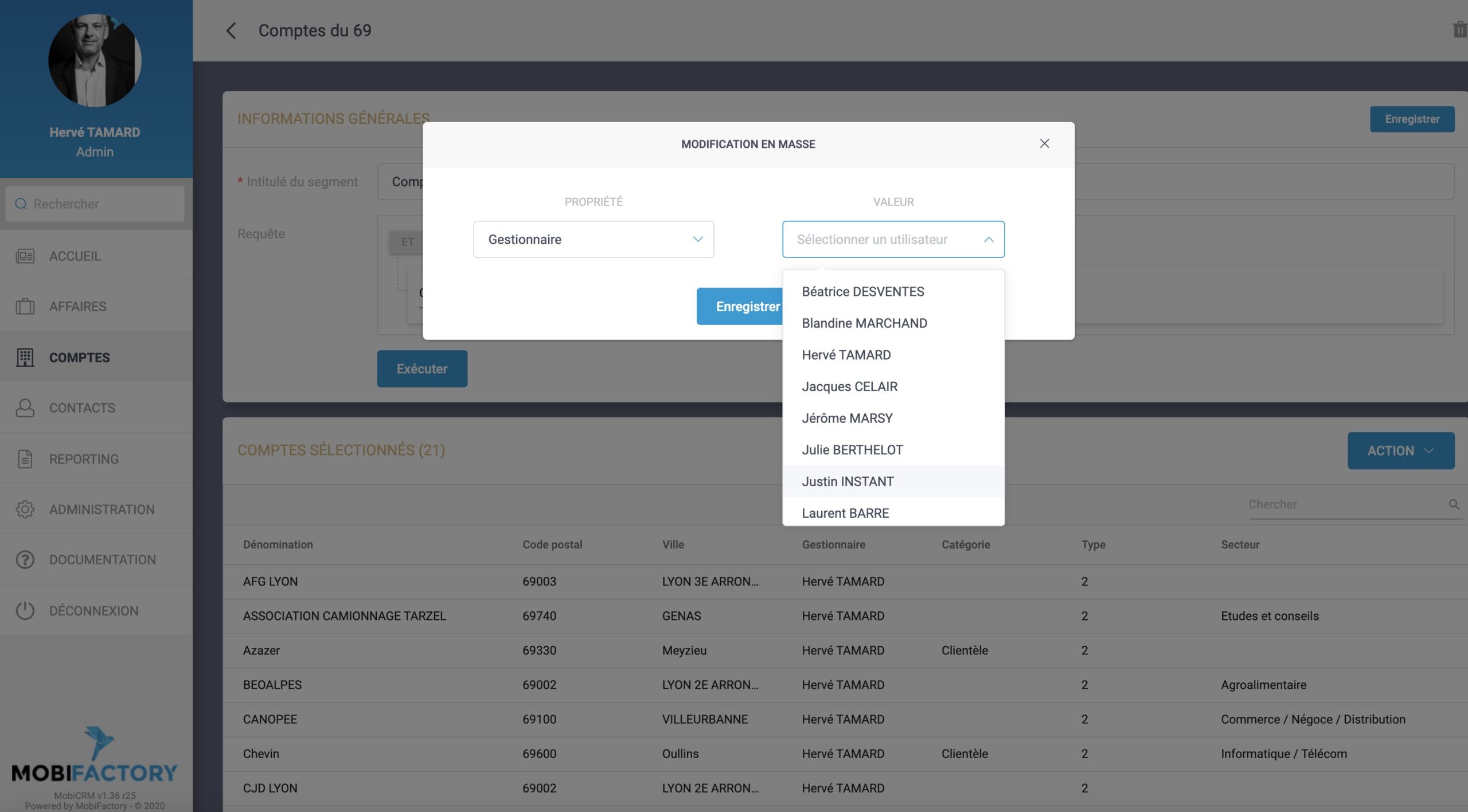This screenshot has height=812, width=1468.
Task: Close the Modification en masse dialog
Action: [x=1044, y=144]
